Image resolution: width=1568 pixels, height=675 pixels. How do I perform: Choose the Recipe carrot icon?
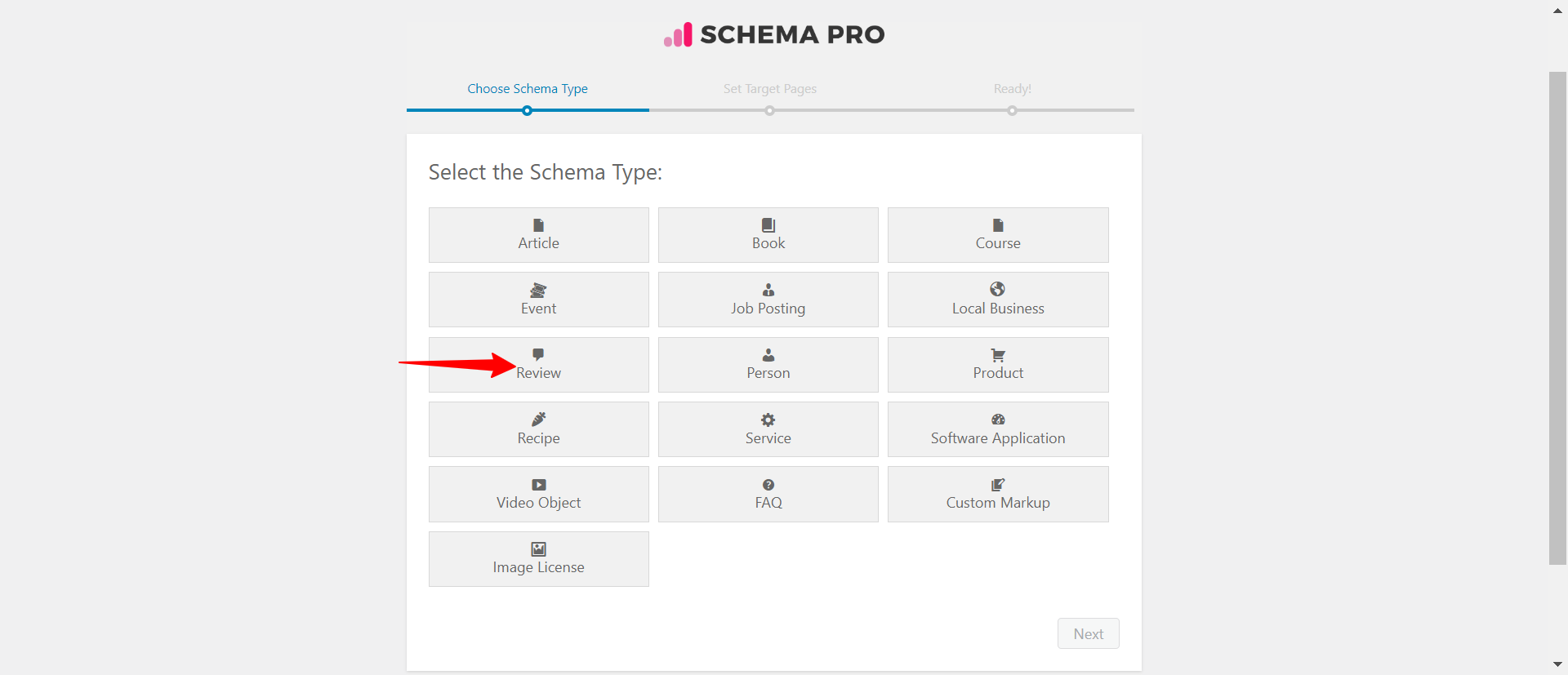538,420
